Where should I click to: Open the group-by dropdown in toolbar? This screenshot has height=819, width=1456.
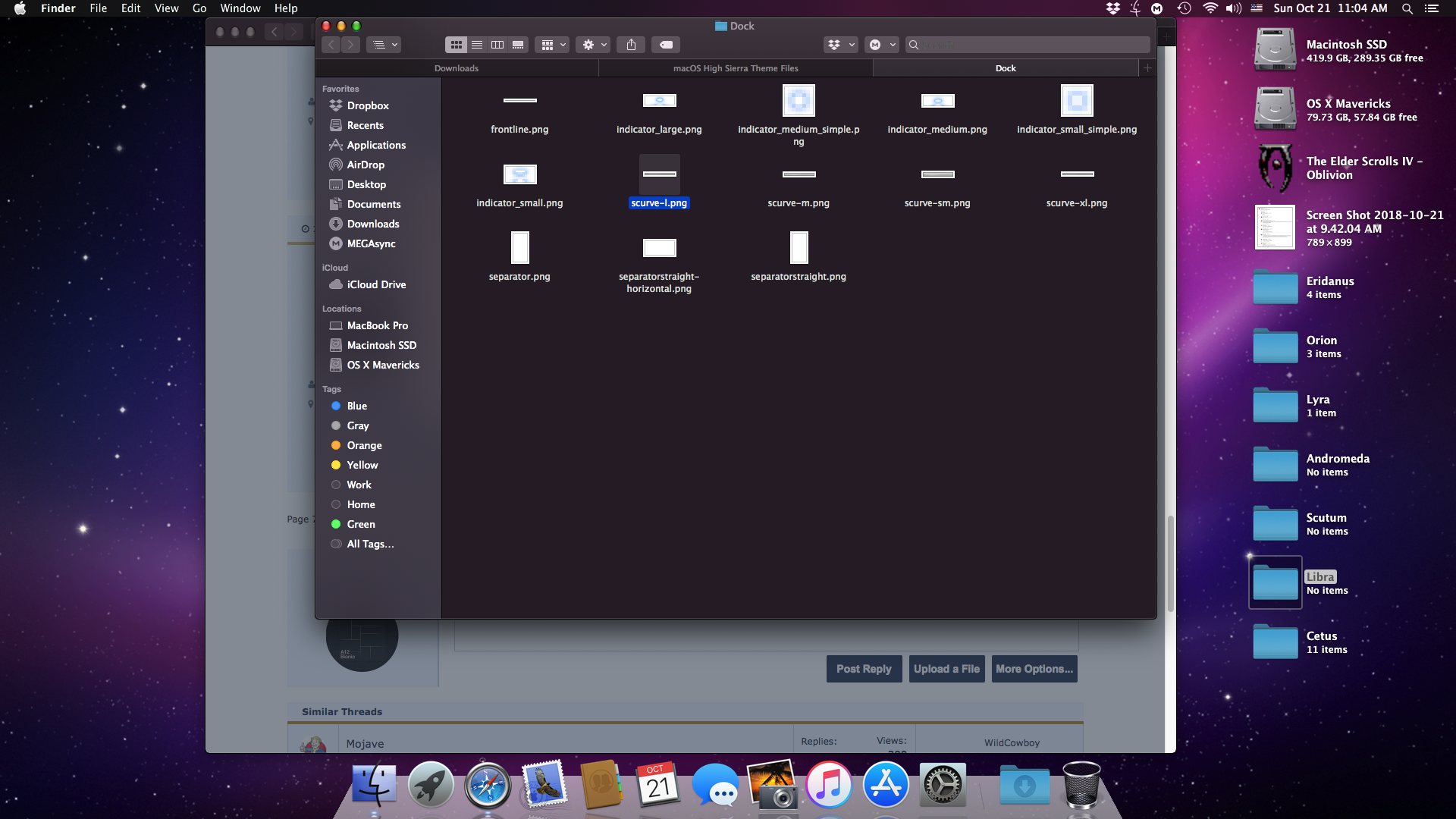click(x=552, y=45)
